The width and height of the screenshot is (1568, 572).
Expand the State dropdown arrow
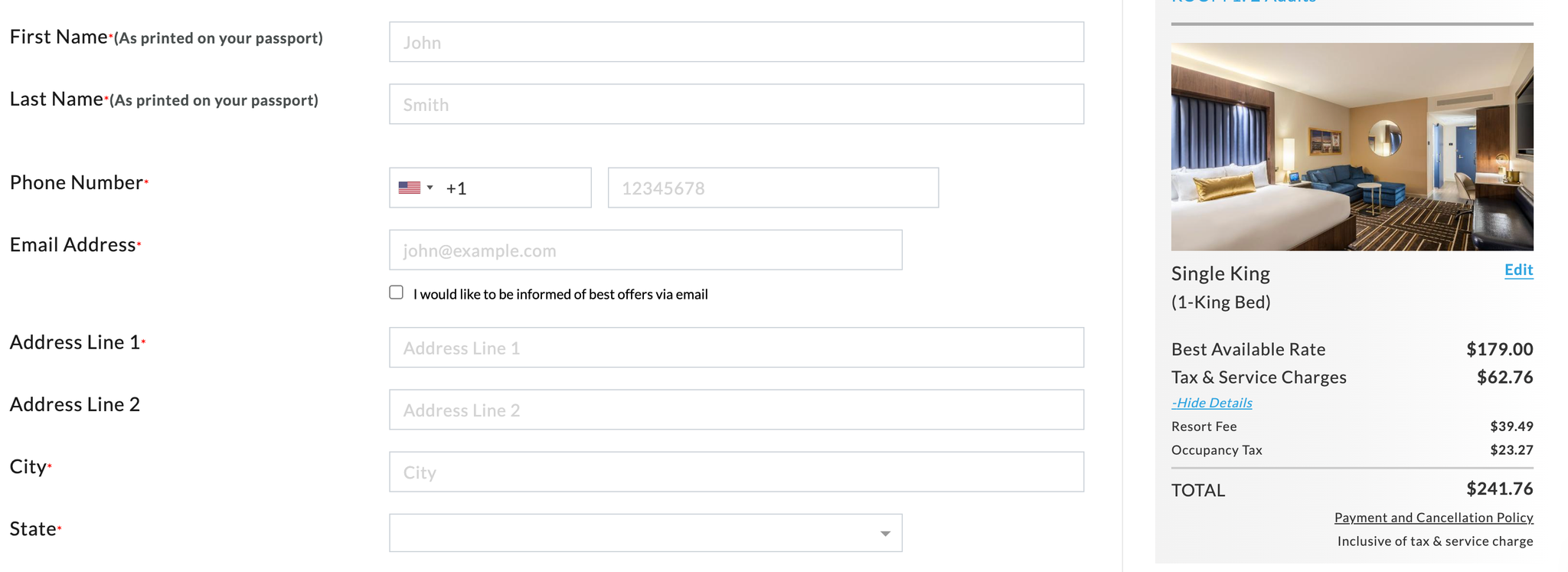[885, 533]
